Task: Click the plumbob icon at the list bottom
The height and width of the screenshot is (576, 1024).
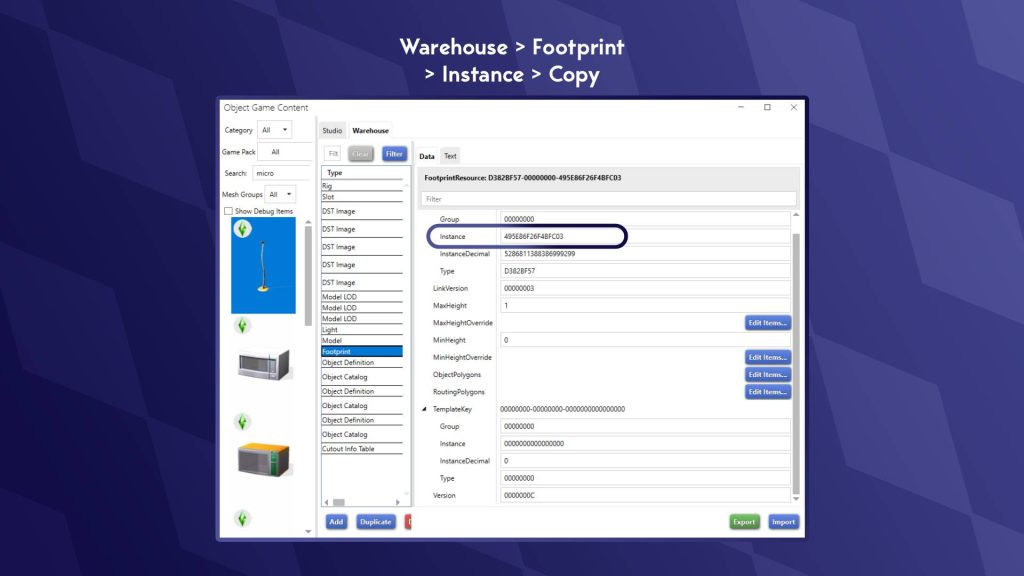Action: (242, 518)
